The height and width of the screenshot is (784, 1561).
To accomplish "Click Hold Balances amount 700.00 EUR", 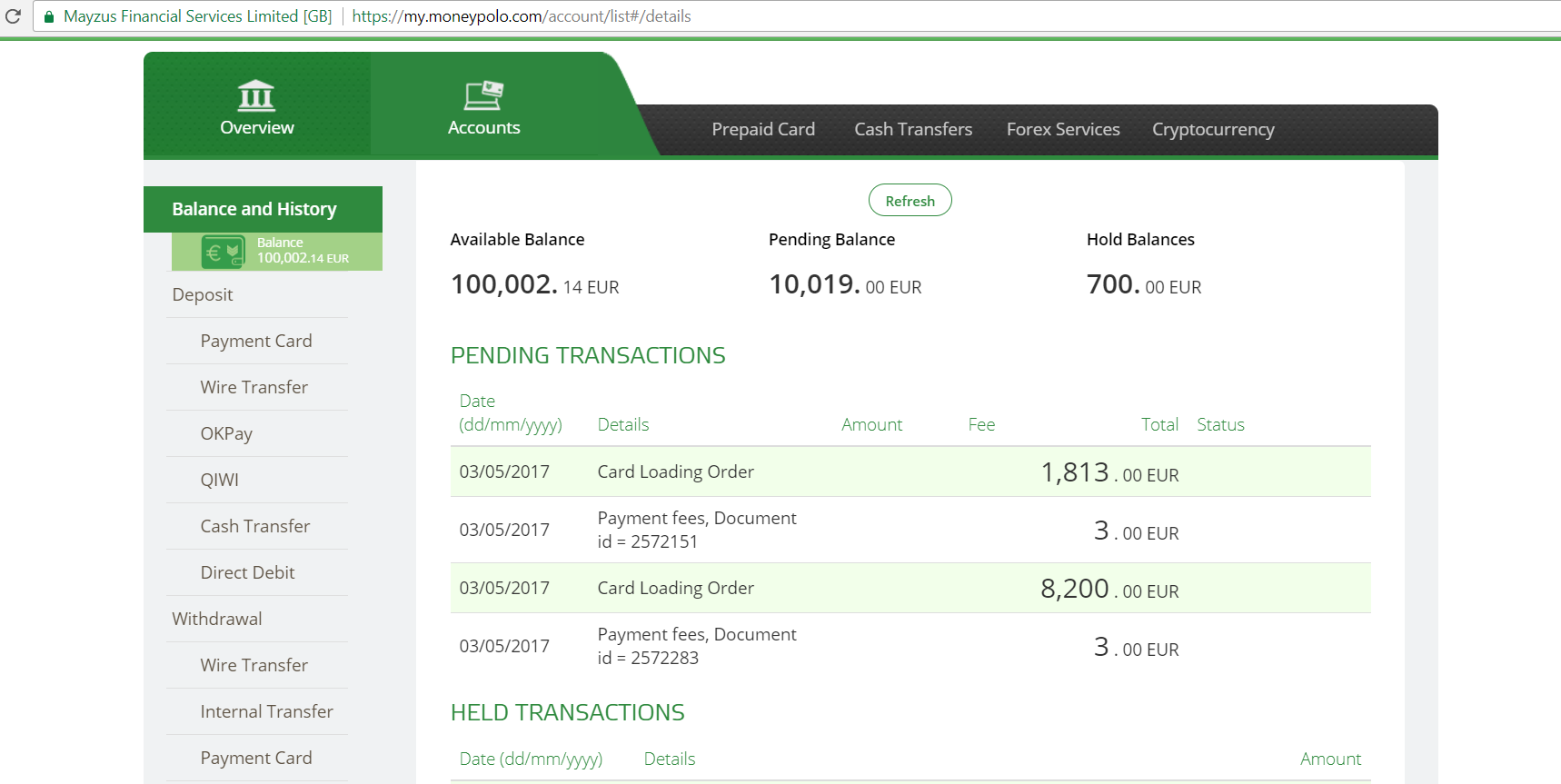I will (1144, 285).
